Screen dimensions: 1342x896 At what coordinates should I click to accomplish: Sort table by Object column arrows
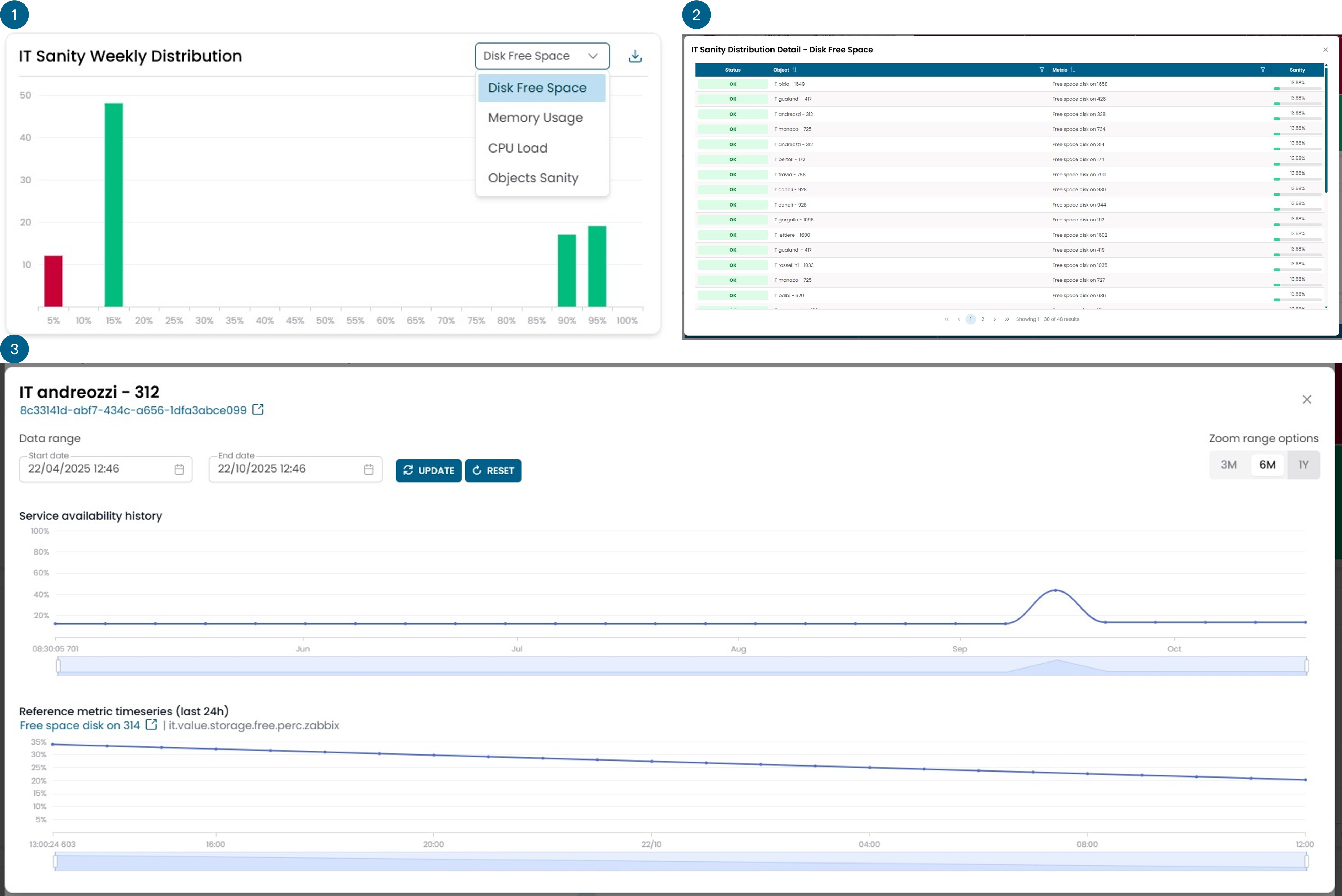click(x=794, y=70)
